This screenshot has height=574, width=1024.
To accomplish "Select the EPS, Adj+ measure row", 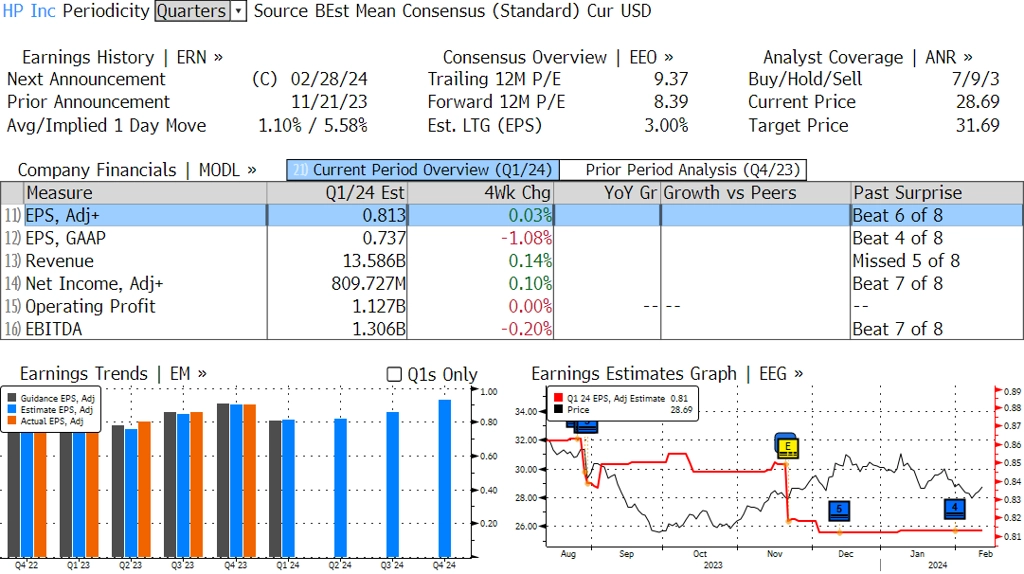I will (512, 215).
